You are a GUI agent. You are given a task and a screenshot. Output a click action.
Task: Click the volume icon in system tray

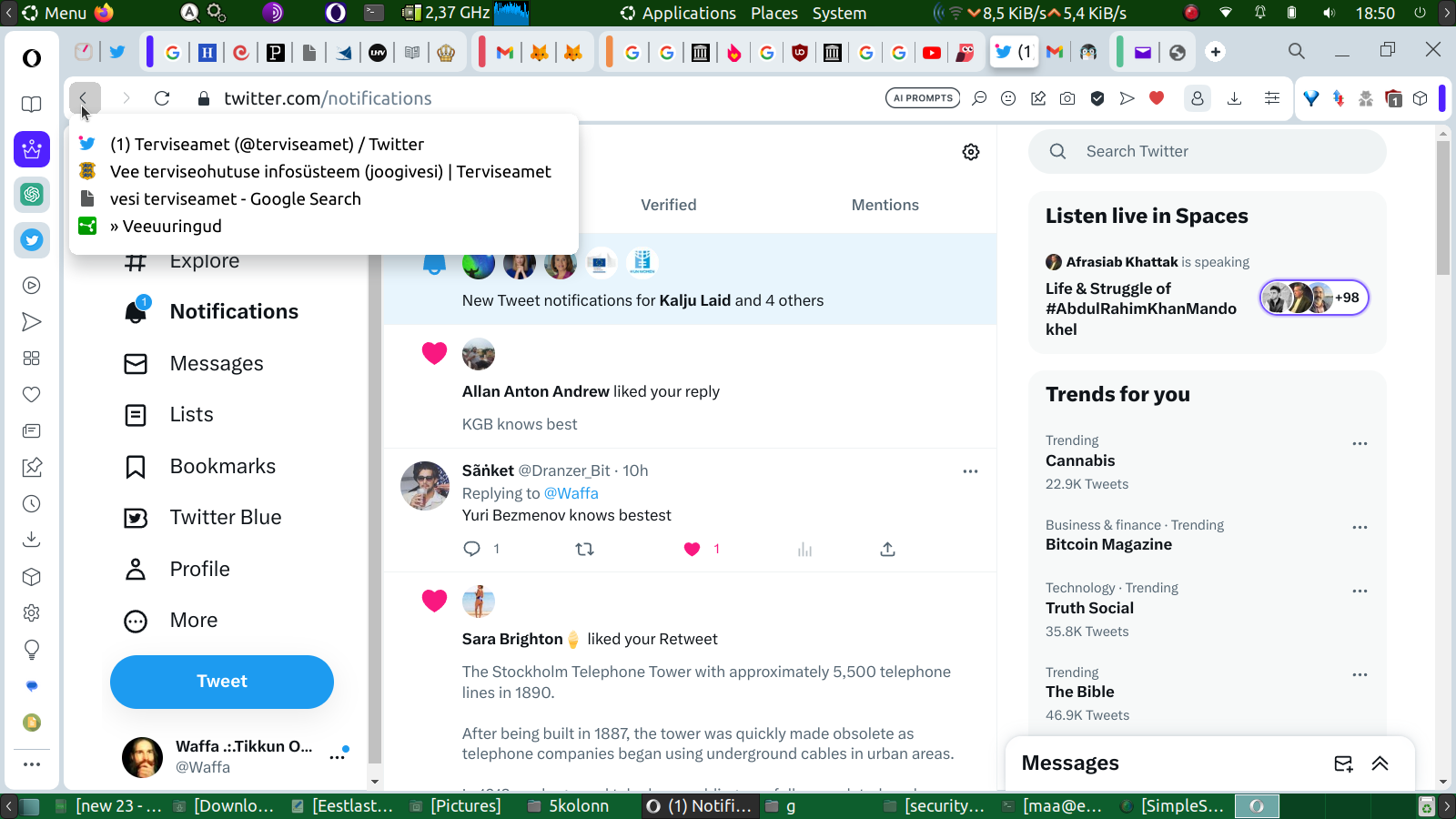pos(1330,13)
